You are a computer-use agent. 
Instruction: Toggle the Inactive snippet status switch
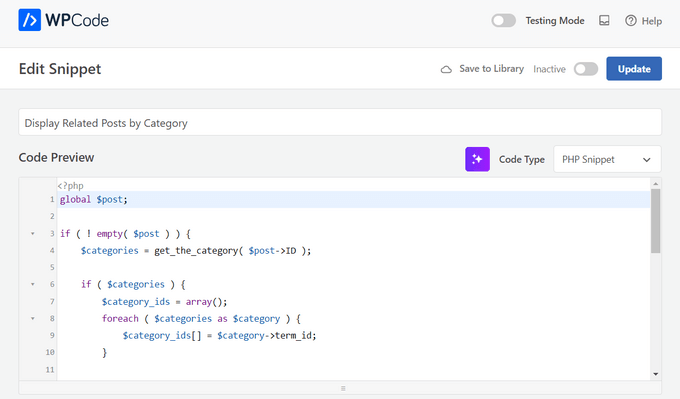(x=586, y=69)
